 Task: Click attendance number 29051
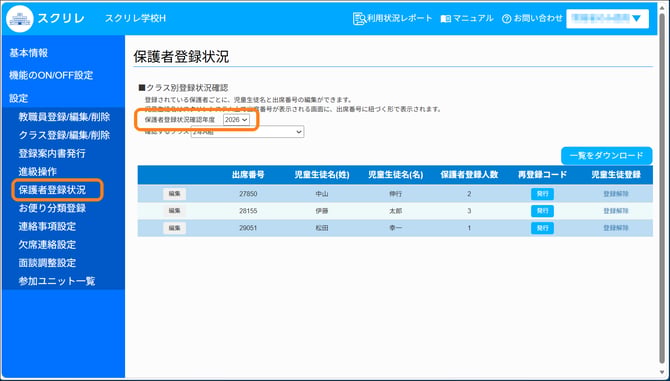point(248,228)
